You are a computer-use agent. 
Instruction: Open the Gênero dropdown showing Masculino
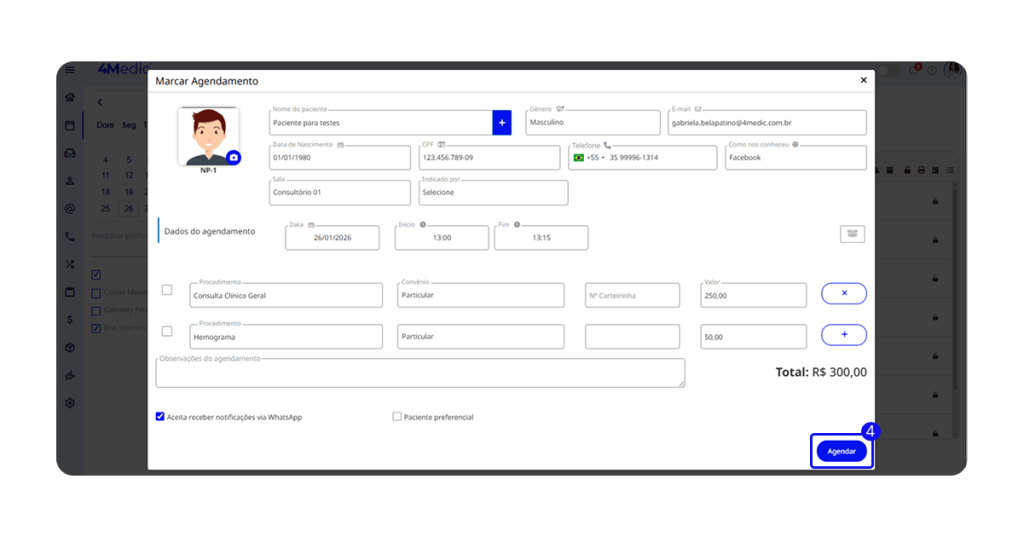[x=592, y=123]
